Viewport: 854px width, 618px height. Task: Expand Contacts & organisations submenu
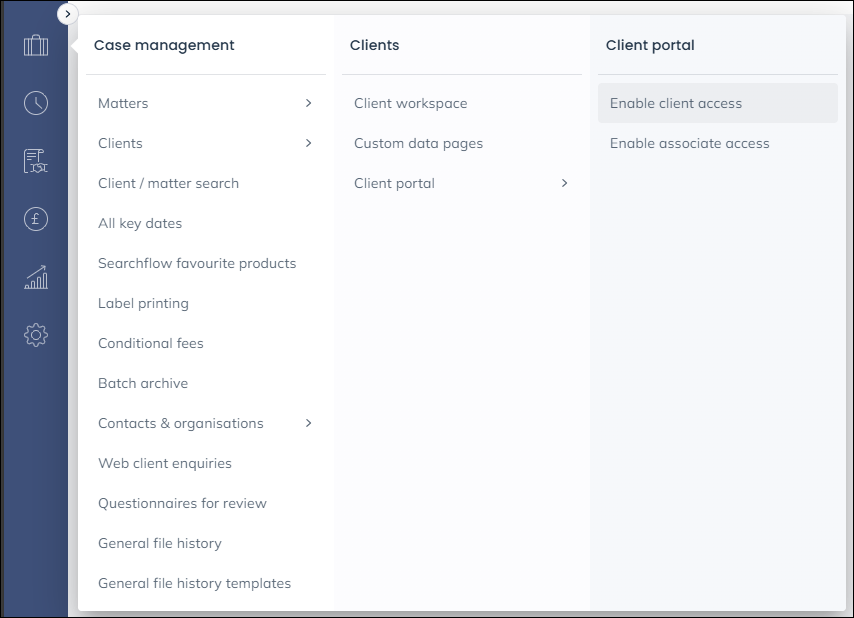205,423
